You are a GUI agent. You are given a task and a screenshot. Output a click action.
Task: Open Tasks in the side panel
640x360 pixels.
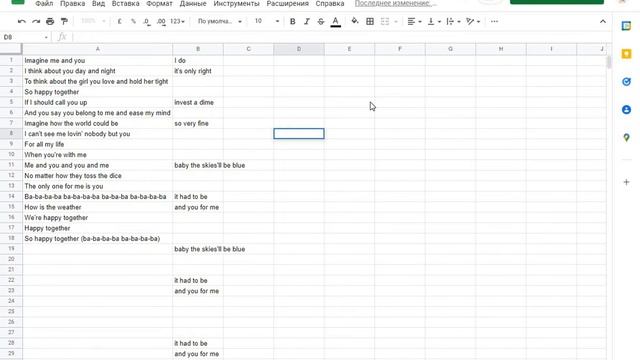626,82
